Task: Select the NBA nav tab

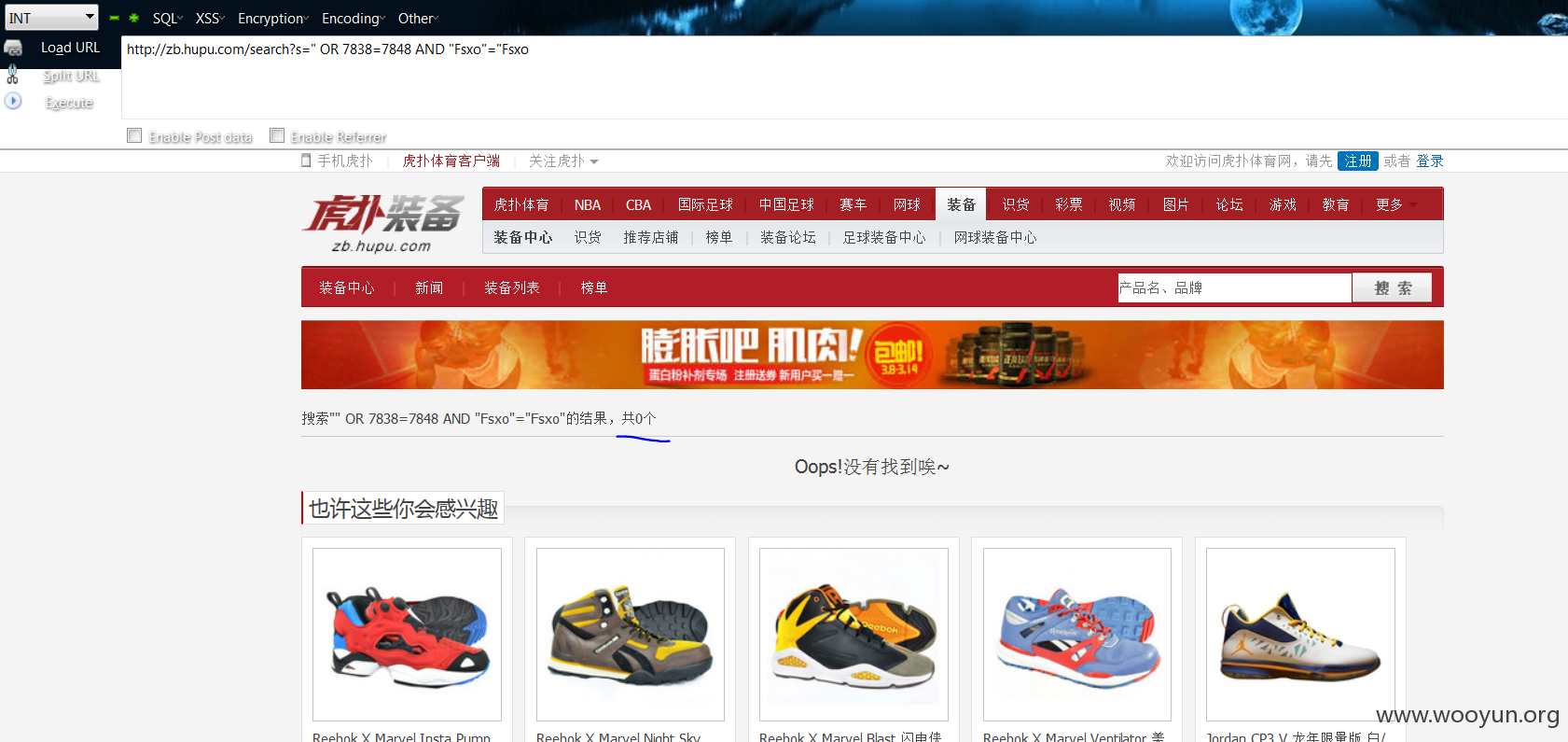Action: point(588,204)
